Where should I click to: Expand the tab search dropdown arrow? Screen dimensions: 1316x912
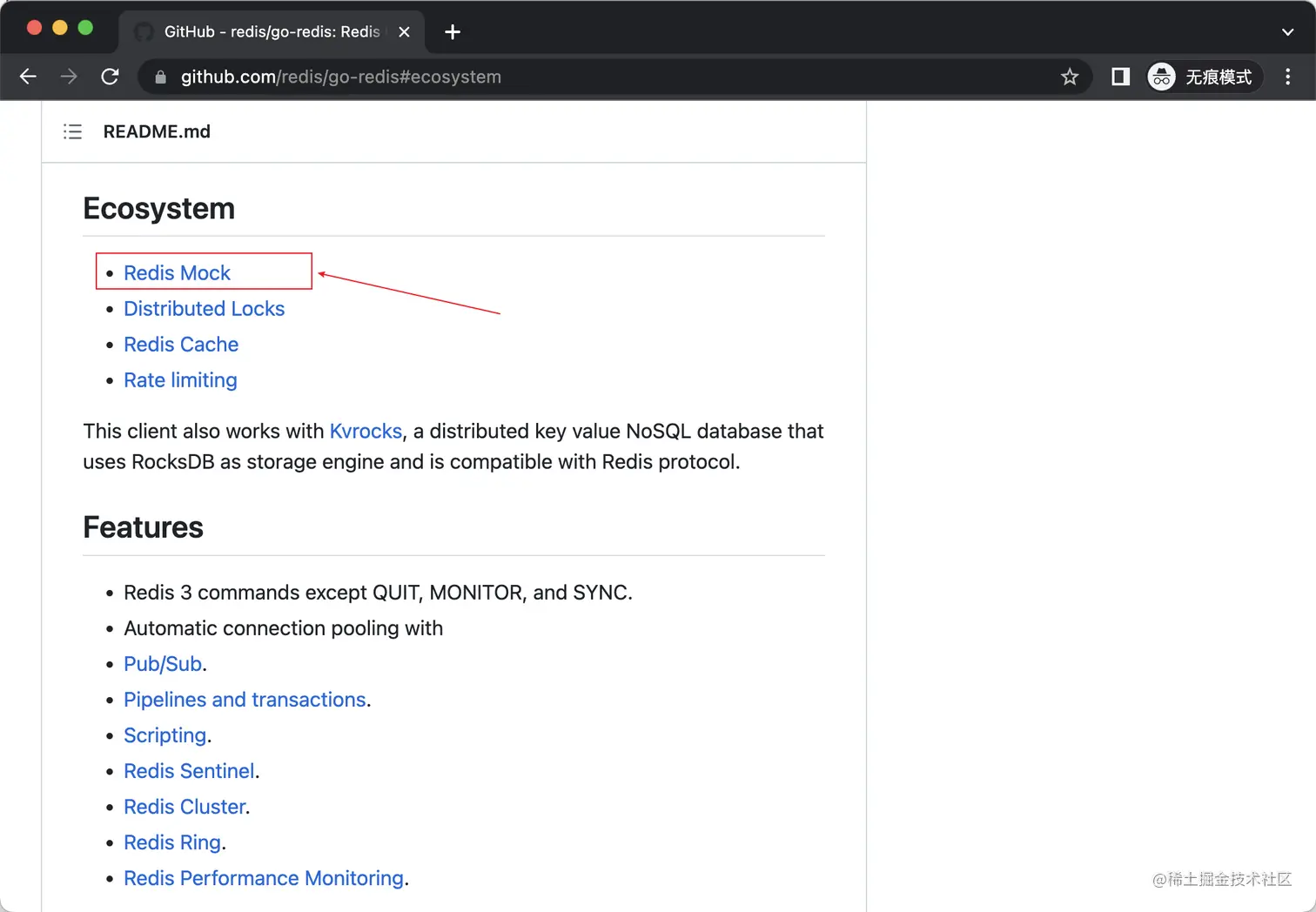coord(1287,32)
